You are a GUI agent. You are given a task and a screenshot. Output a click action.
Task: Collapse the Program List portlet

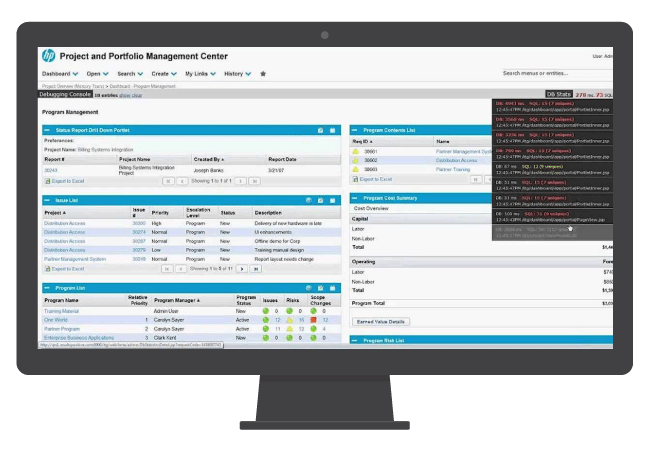click(47, 288)
